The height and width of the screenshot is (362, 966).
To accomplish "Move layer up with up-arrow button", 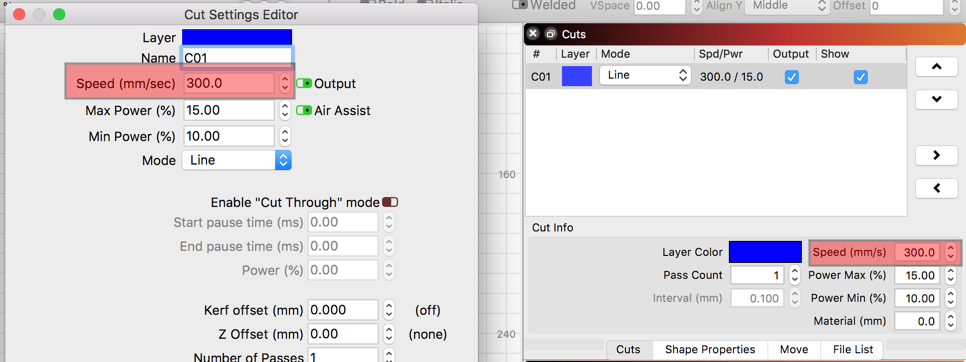I will (936, 66).
